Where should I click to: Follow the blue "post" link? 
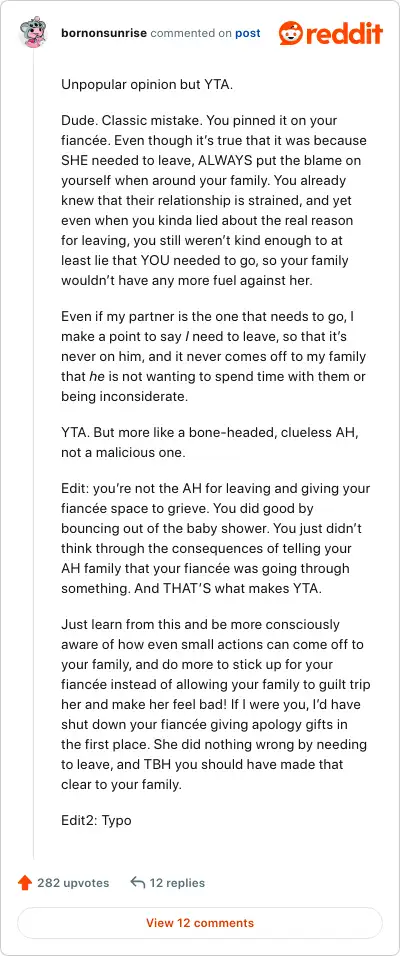(248, 34)
